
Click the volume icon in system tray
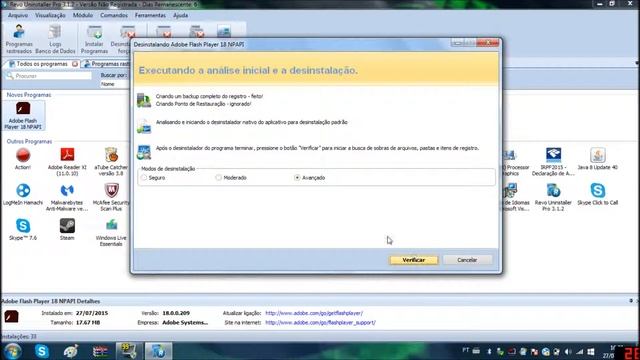pyautogui.click(x=568, y=351)
